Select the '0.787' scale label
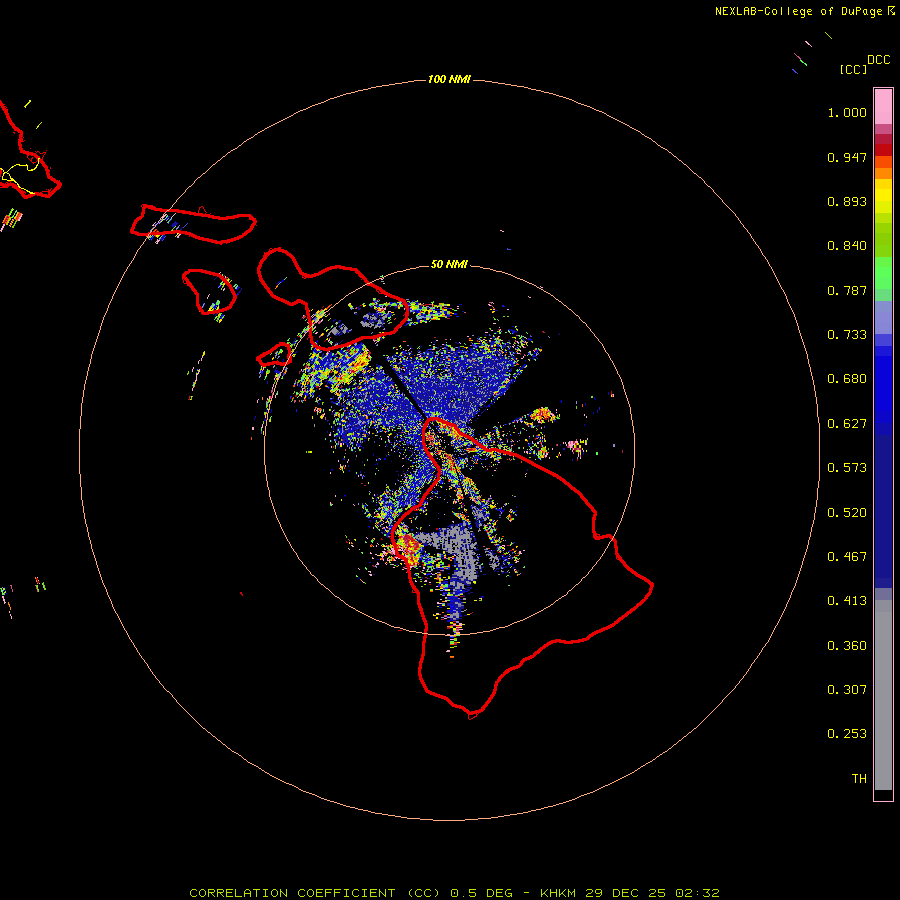 click(847, 290)
